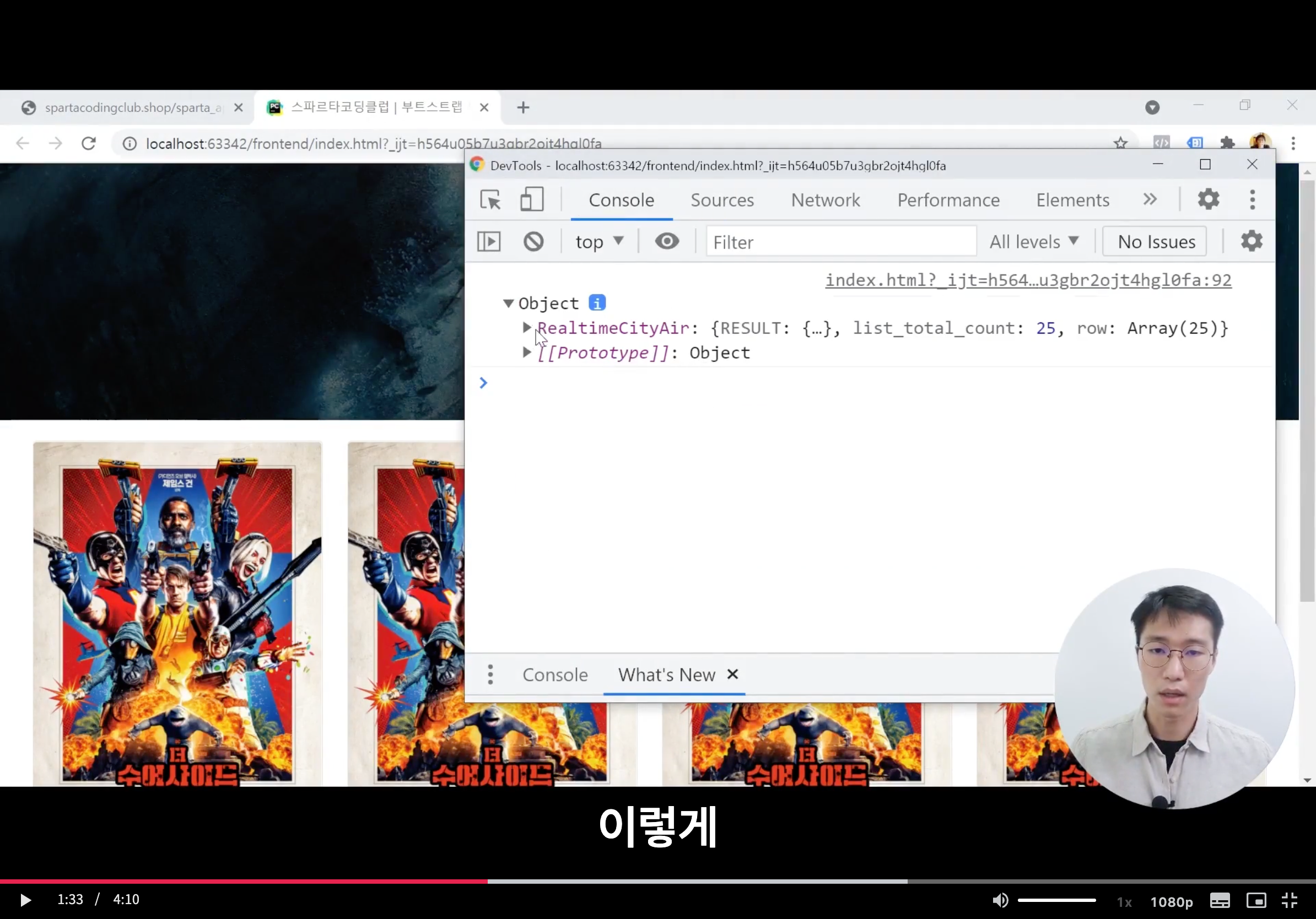The height and width of the screenshot is (919, 1316).
Task: Switch to the Elements tab
Action: [x=1072, y=200]
